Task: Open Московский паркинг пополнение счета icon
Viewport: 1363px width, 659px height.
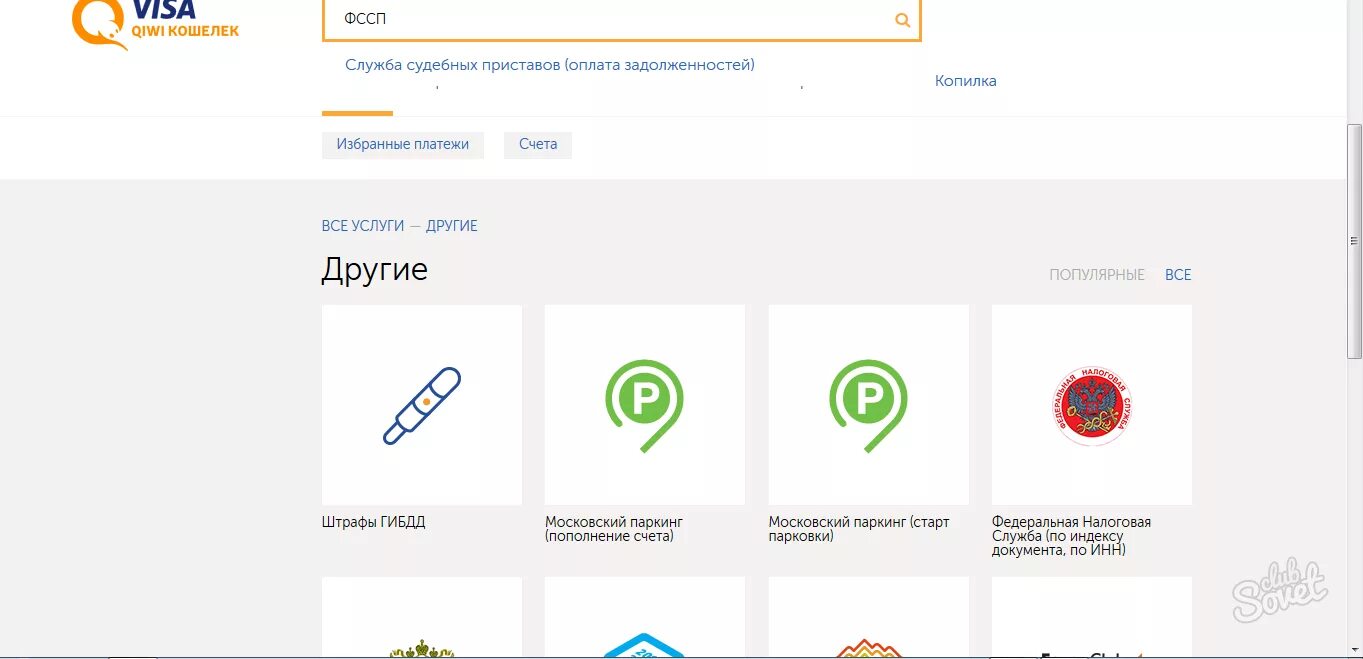Action: [645, 405]
